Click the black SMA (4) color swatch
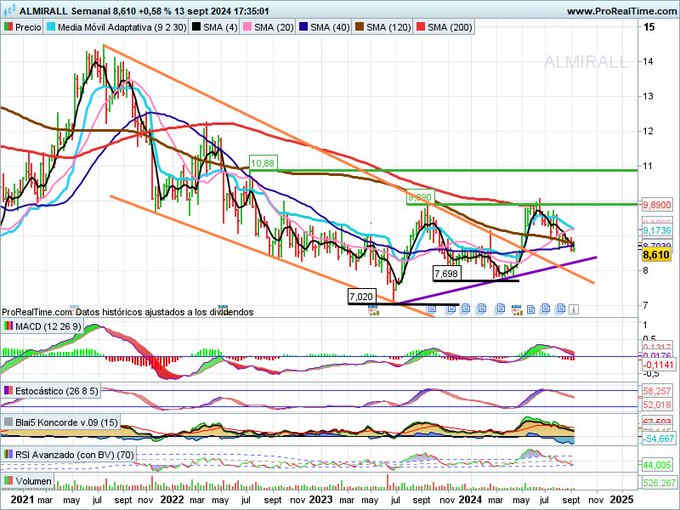 tap(196, 27)
